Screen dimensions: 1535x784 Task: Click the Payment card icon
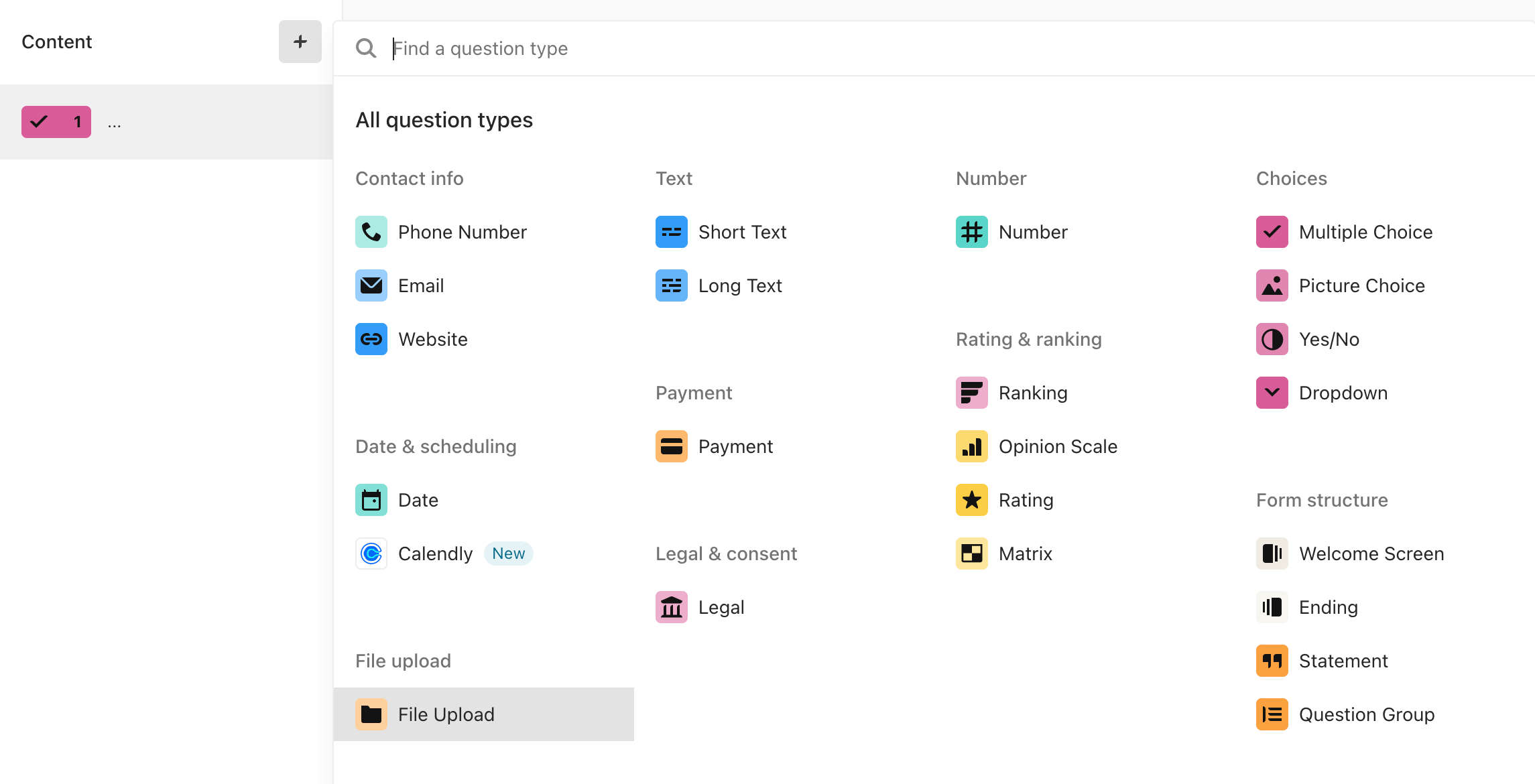pos(672,446)
